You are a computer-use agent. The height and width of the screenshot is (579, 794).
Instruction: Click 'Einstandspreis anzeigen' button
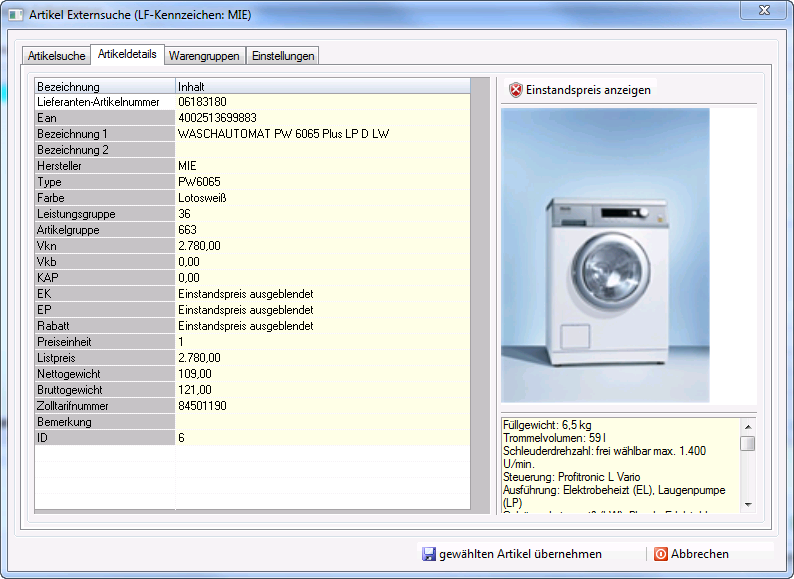pyautogui.click(x=588, y=90)
